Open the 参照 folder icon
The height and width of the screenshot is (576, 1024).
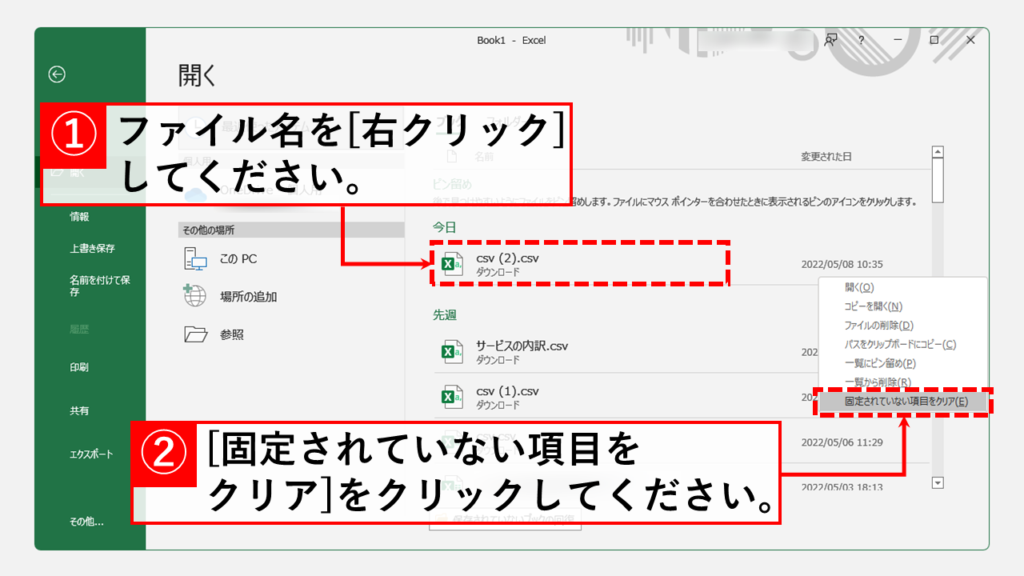195,335
